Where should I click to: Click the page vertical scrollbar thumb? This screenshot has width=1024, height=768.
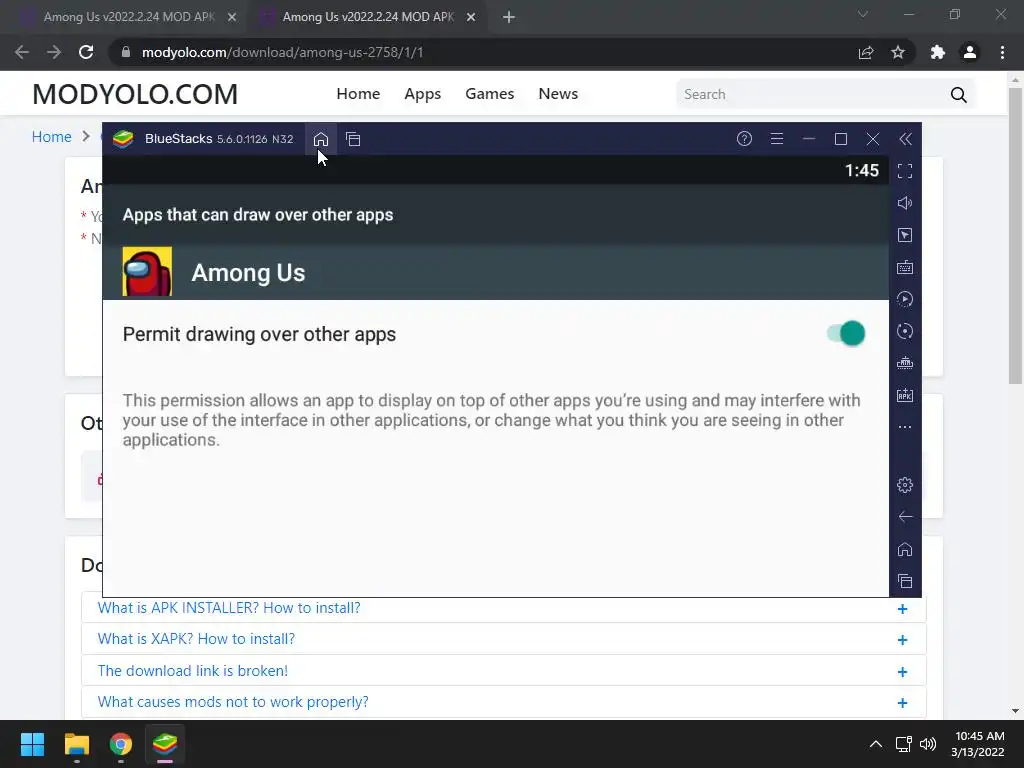pyautogui.click(x=1015, y=235)
